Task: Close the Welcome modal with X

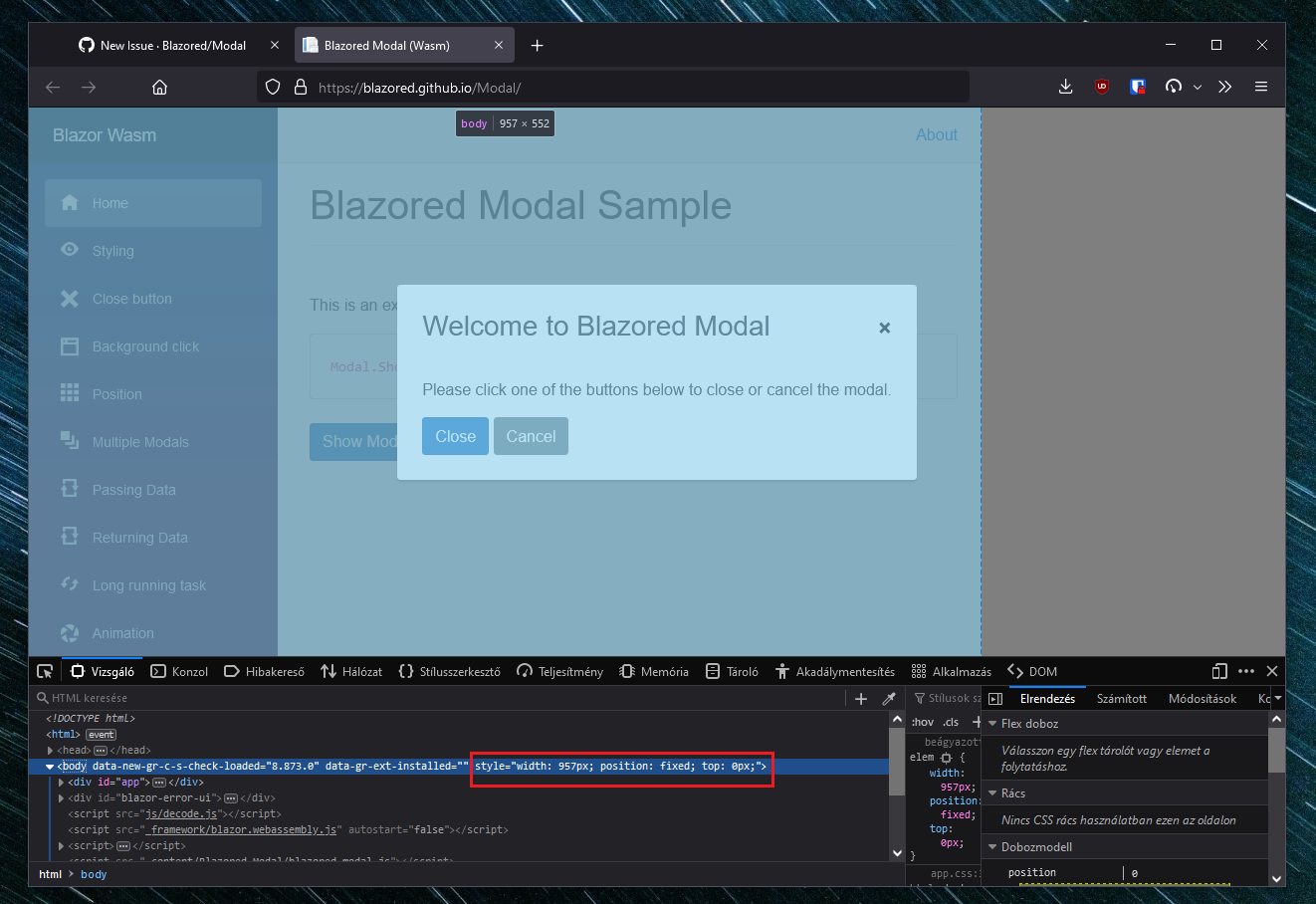Action: coord(884,328)
